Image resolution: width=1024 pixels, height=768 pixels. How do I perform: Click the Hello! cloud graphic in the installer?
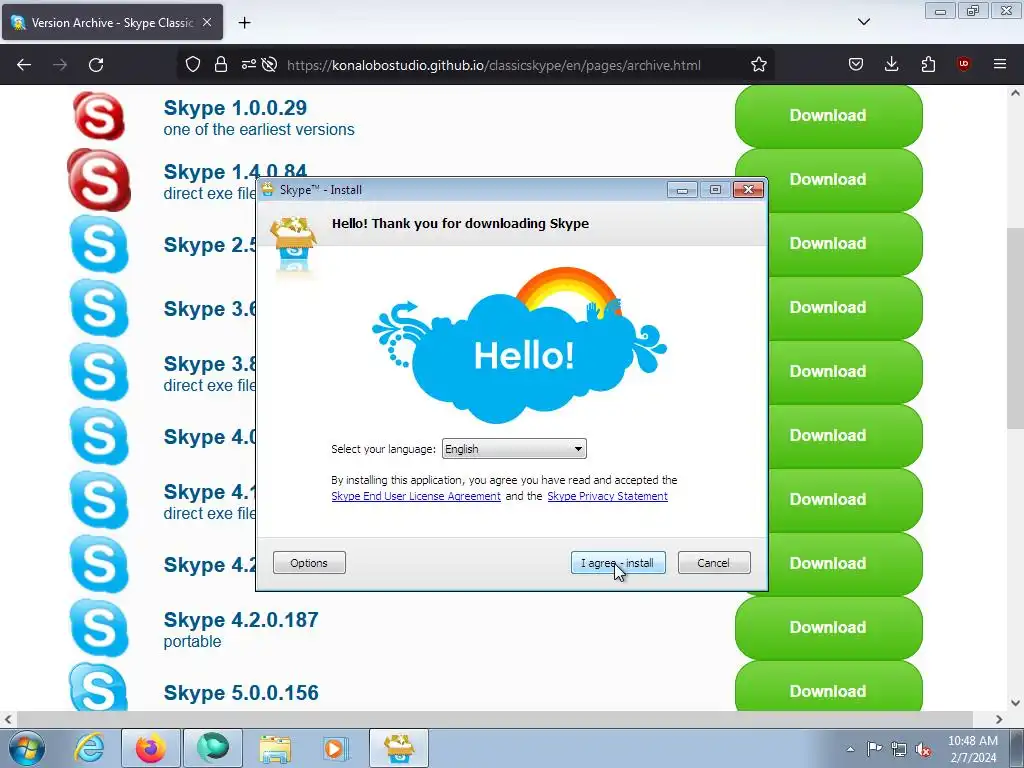click(x=520, y=346)
